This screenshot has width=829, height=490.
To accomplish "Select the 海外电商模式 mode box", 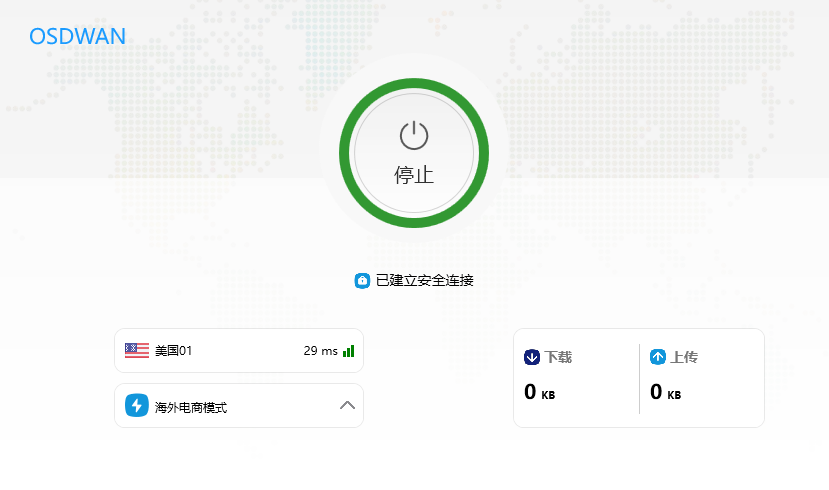I will point(239,405).
